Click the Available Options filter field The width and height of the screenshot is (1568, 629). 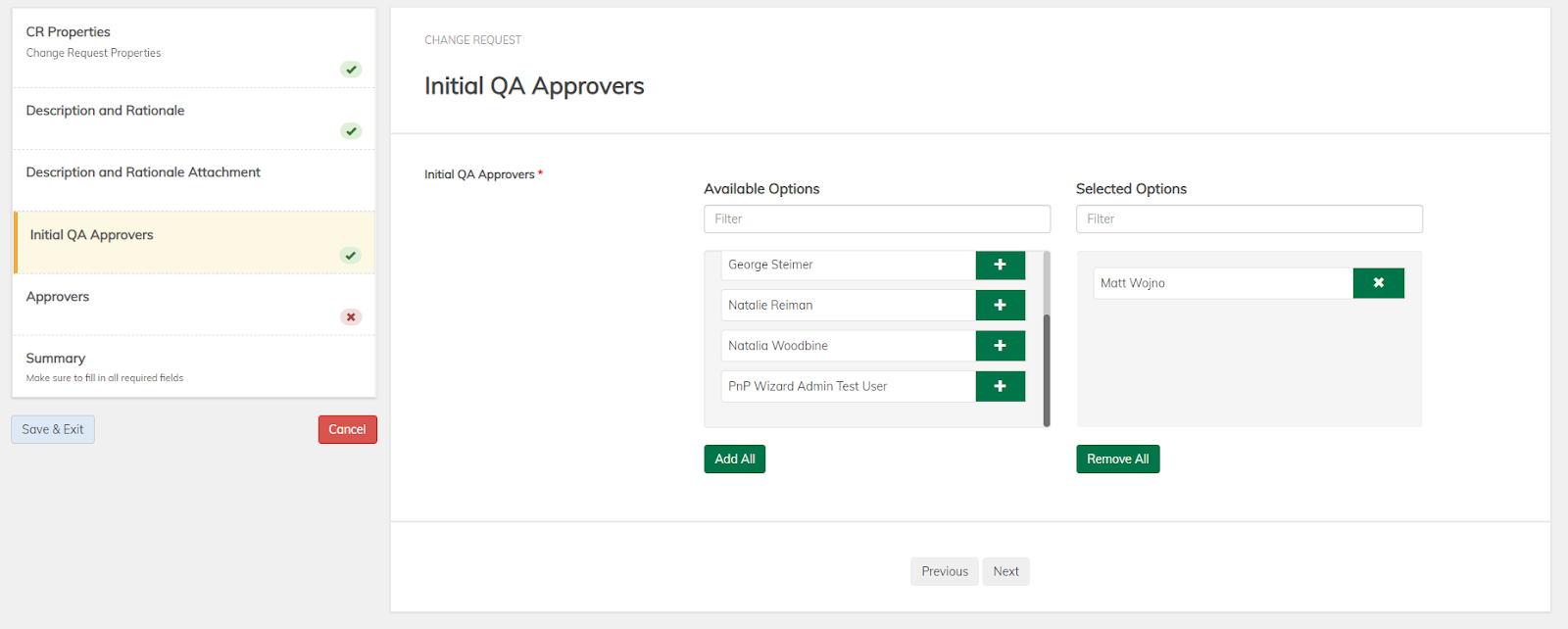876,218
